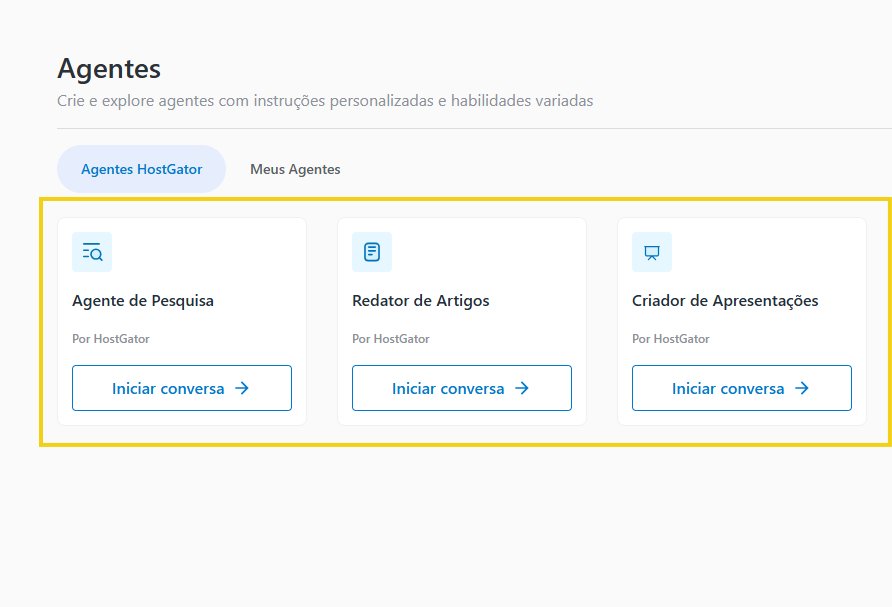Click the Agente de Pesquisa search icon
This screenshot has width=892, height=607.
pos(92,252)
